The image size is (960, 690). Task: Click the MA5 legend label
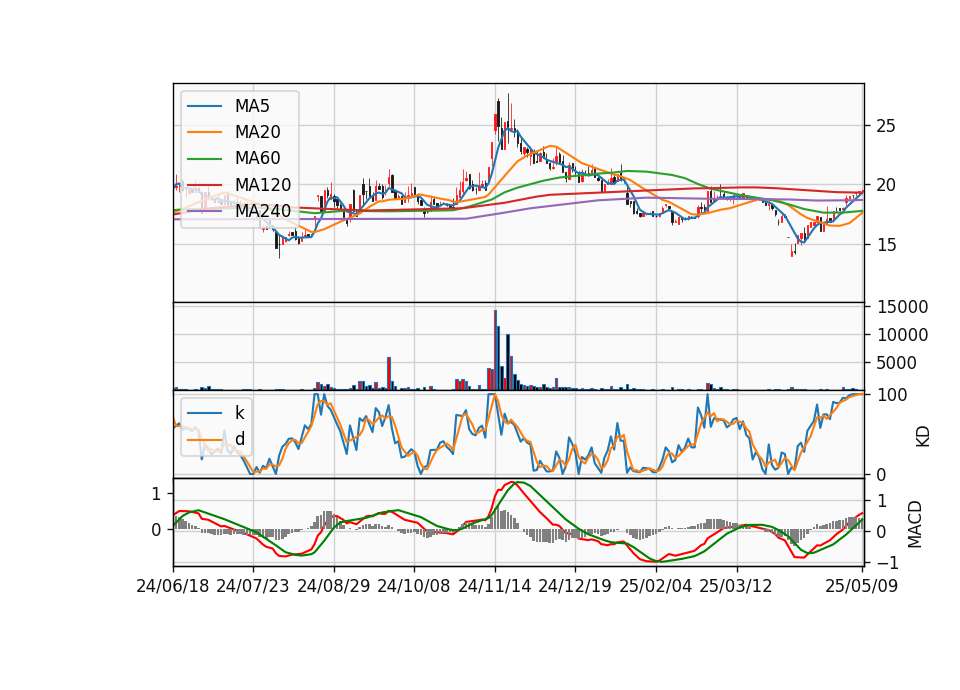coord(252,106)
